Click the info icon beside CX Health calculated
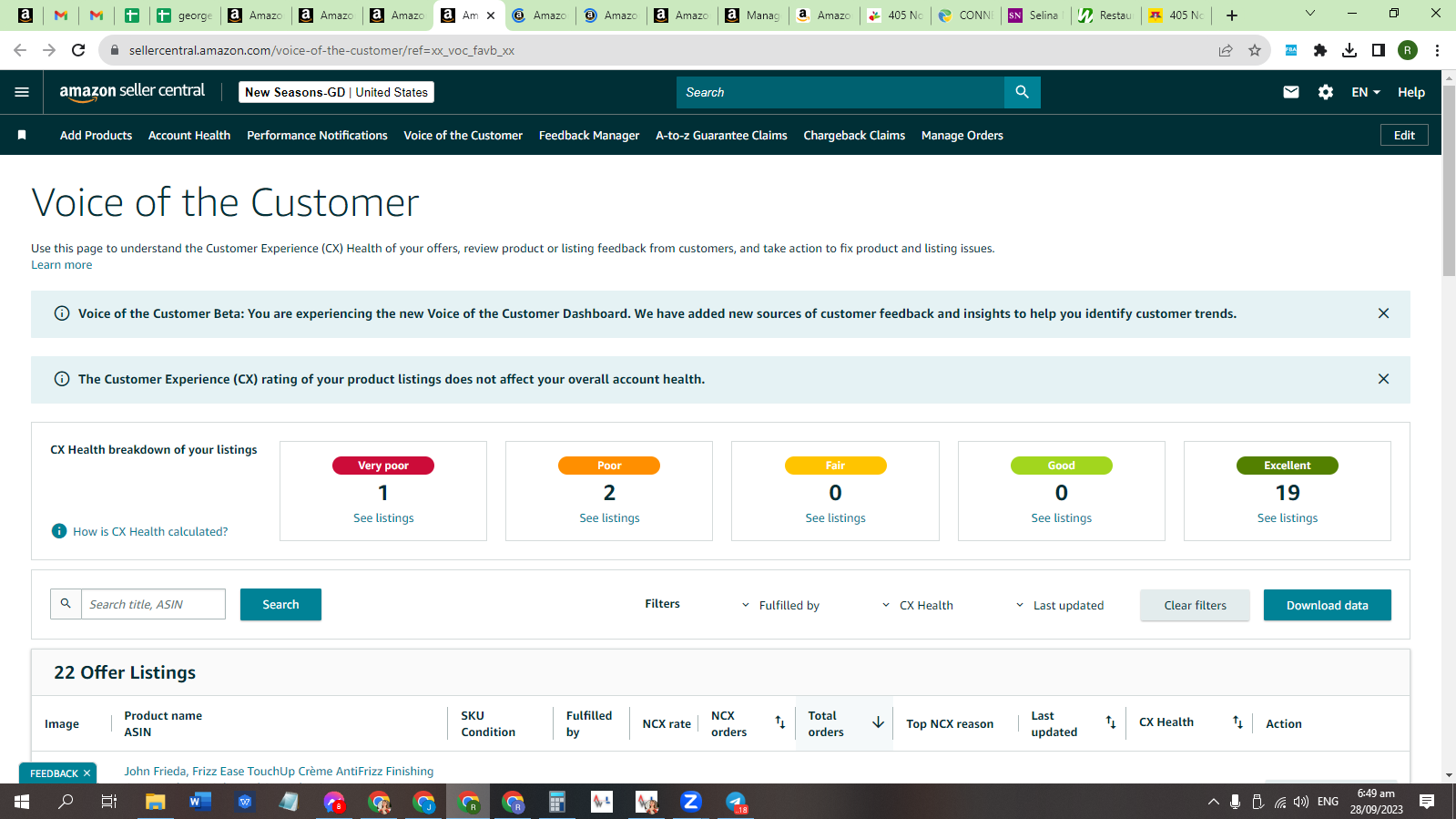Image resolution: width=1456 pixels, height=819 pixels. (59, 531)
